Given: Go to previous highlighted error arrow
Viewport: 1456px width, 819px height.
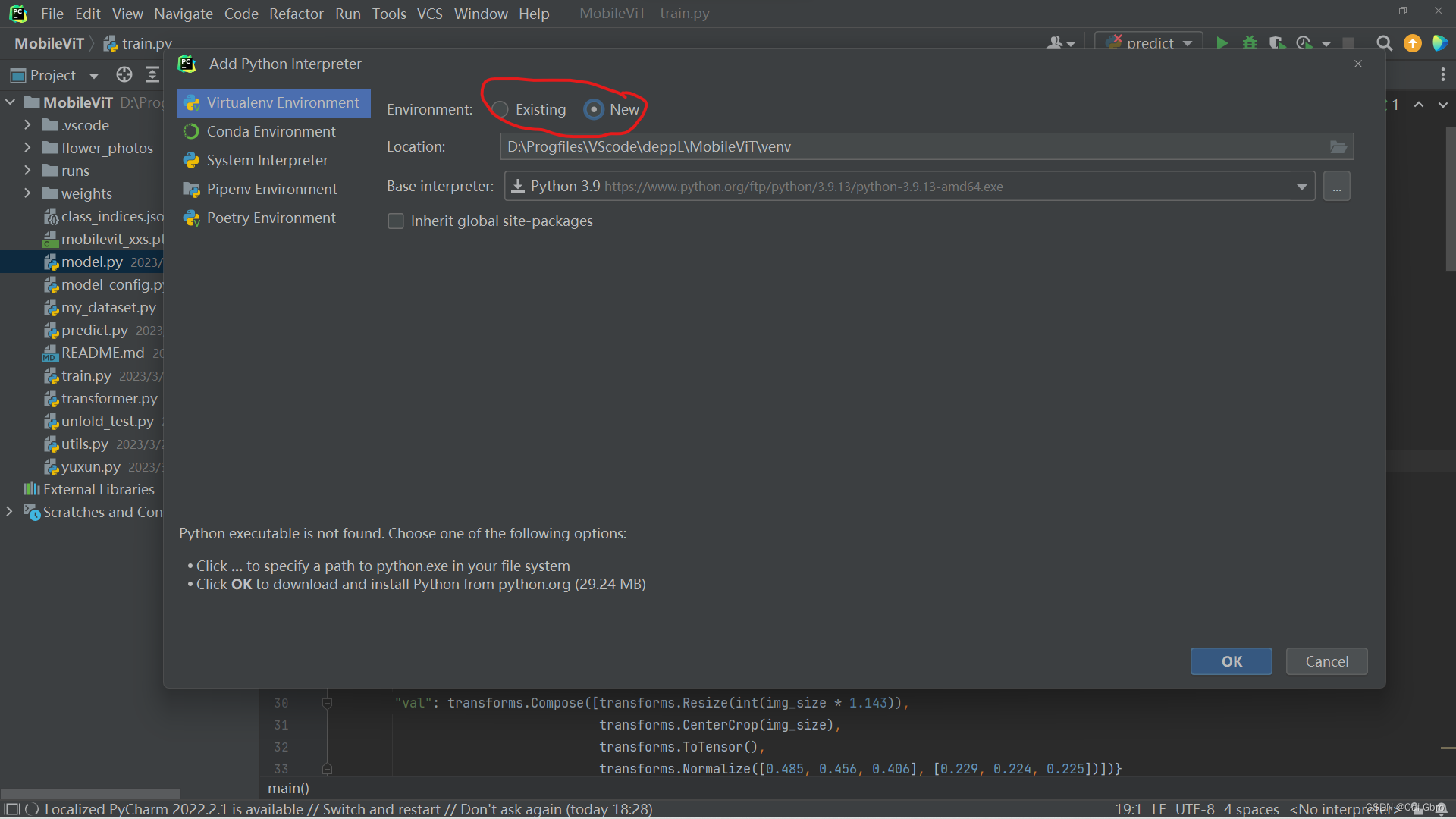Looking at the screenshot, I should pos(1419,105).
